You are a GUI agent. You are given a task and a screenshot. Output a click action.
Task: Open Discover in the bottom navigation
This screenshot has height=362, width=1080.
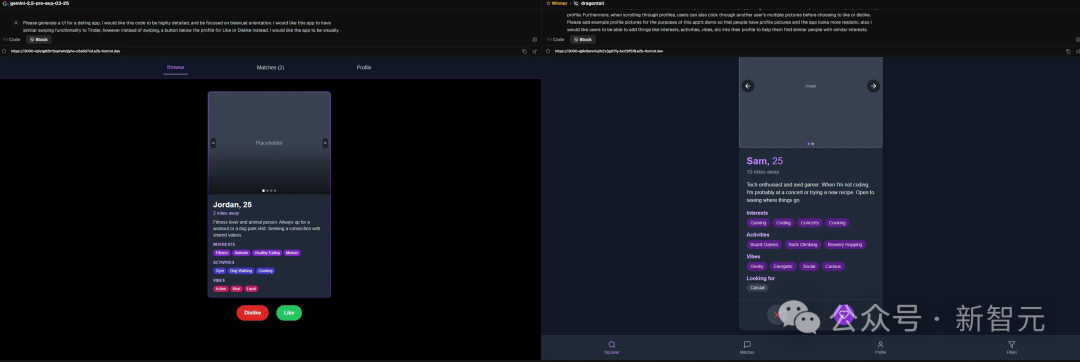coord(612,348)
